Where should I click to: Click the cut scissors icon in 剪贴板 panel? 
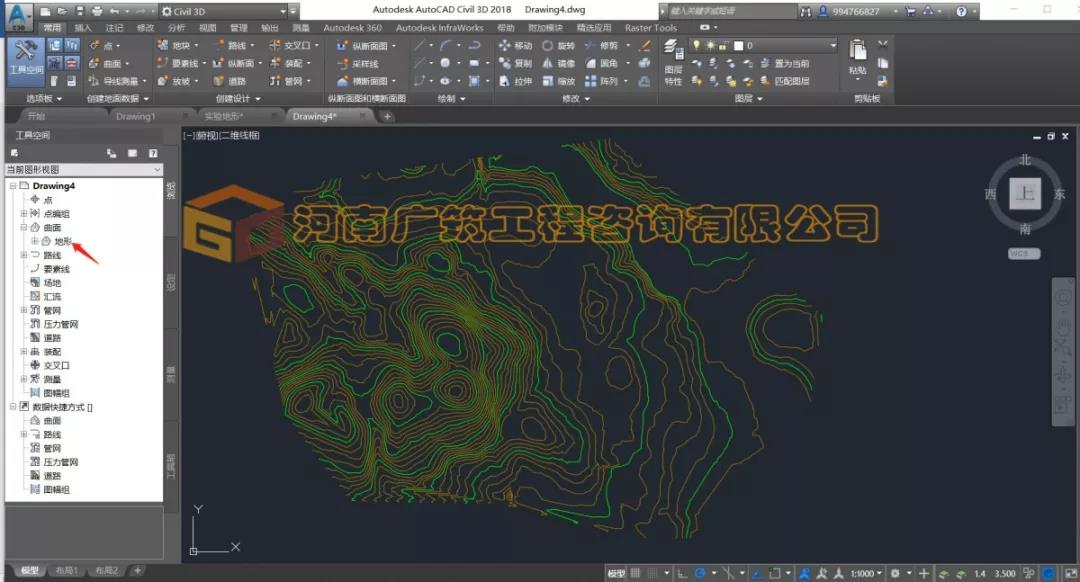coord(882,45)
